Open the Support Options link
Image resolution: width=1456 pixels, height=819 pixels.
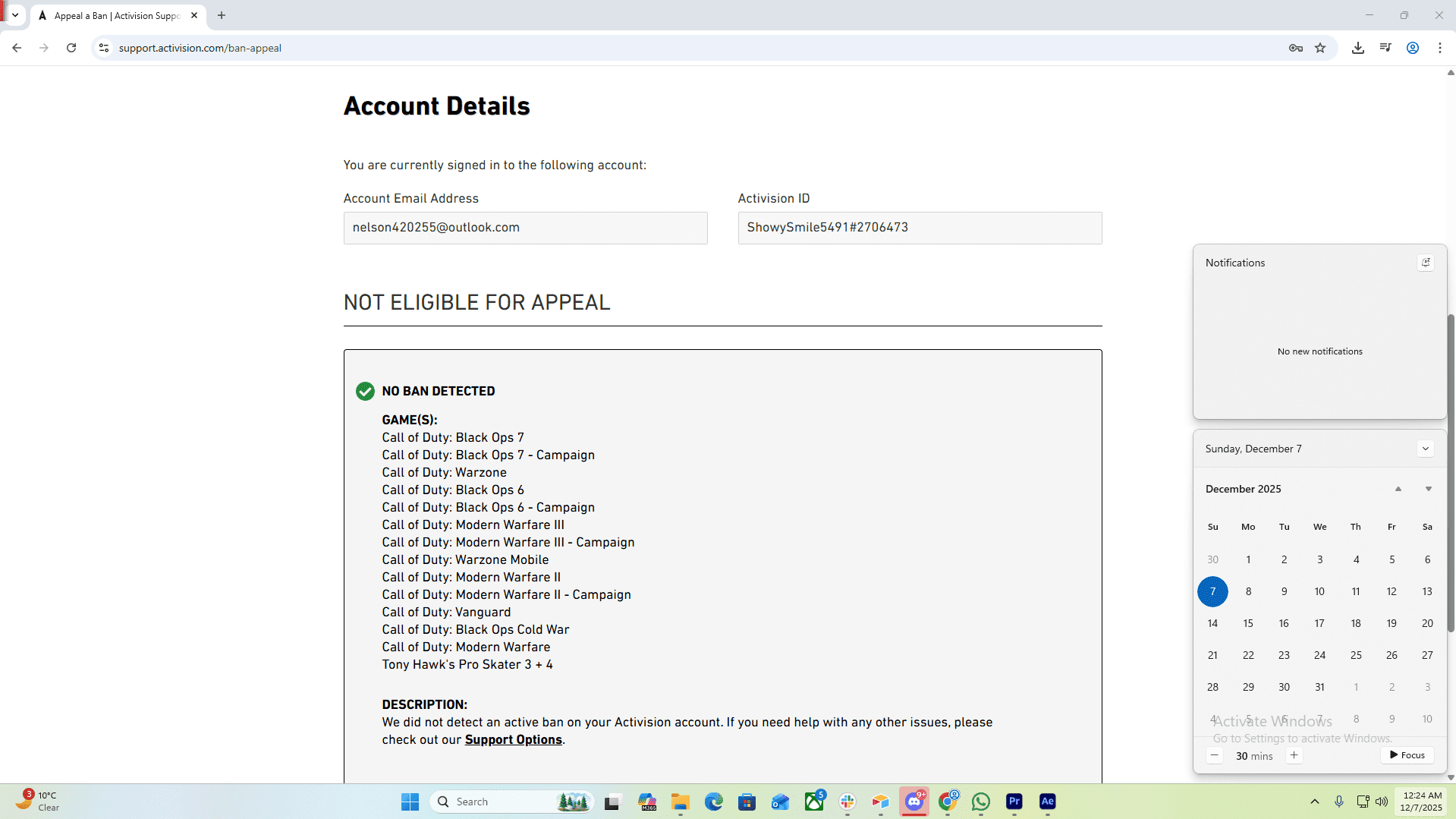(x=513, y=739)
